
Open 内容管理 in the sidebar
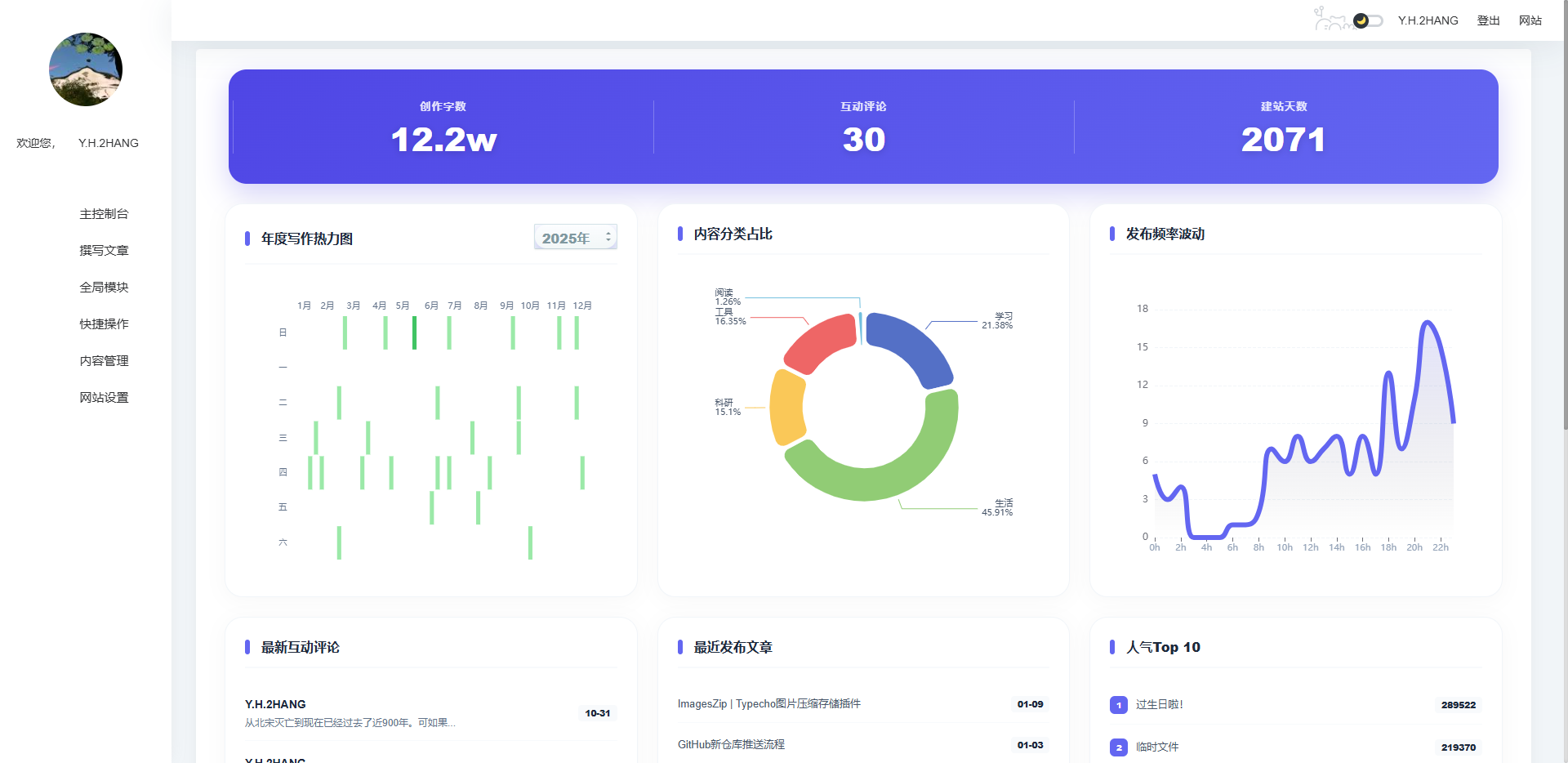coord(103,360)
